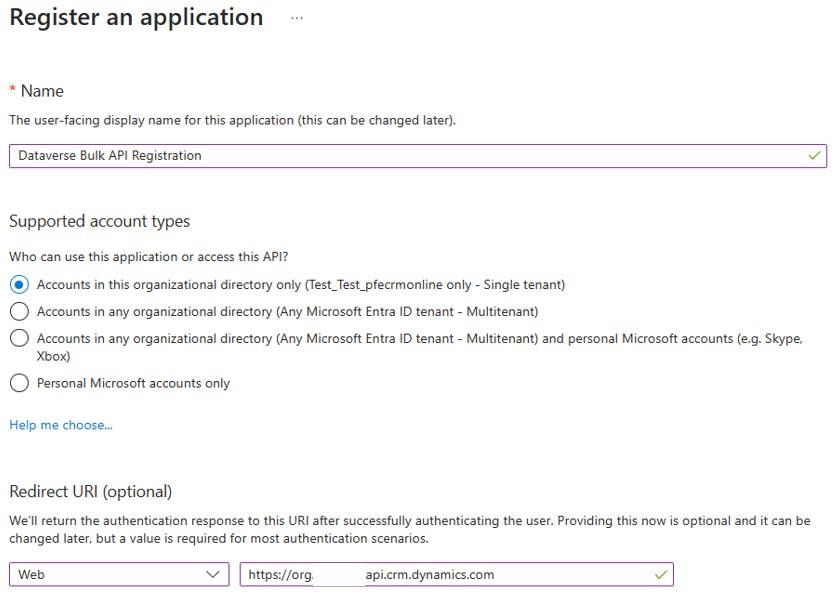Viewport: 839px width, 595px height.
Task: Click the Register an application page title
Action: pyautogui.click(x=136, y=18)
